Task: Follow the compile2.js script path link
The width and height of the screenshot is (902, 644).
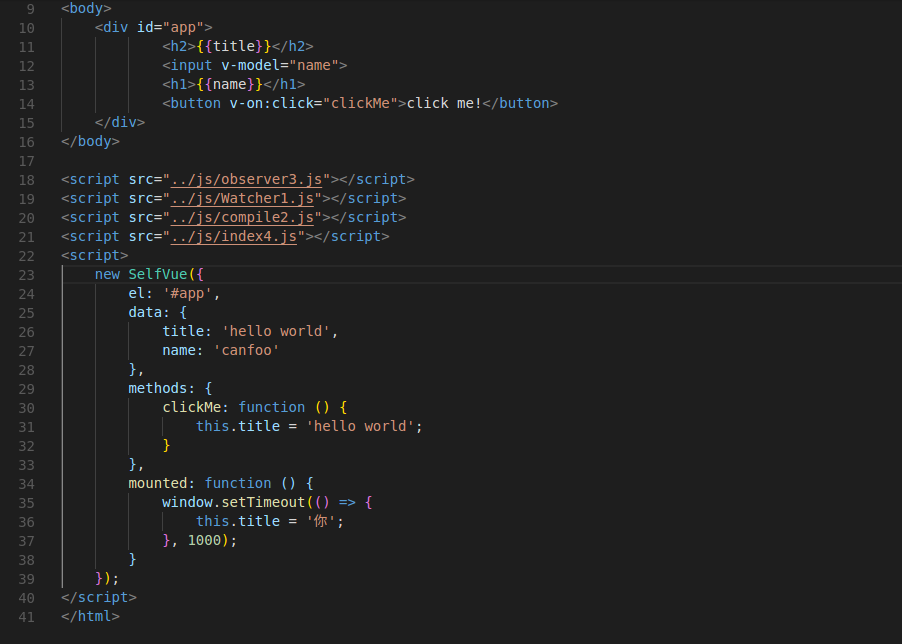Action: 242,217
